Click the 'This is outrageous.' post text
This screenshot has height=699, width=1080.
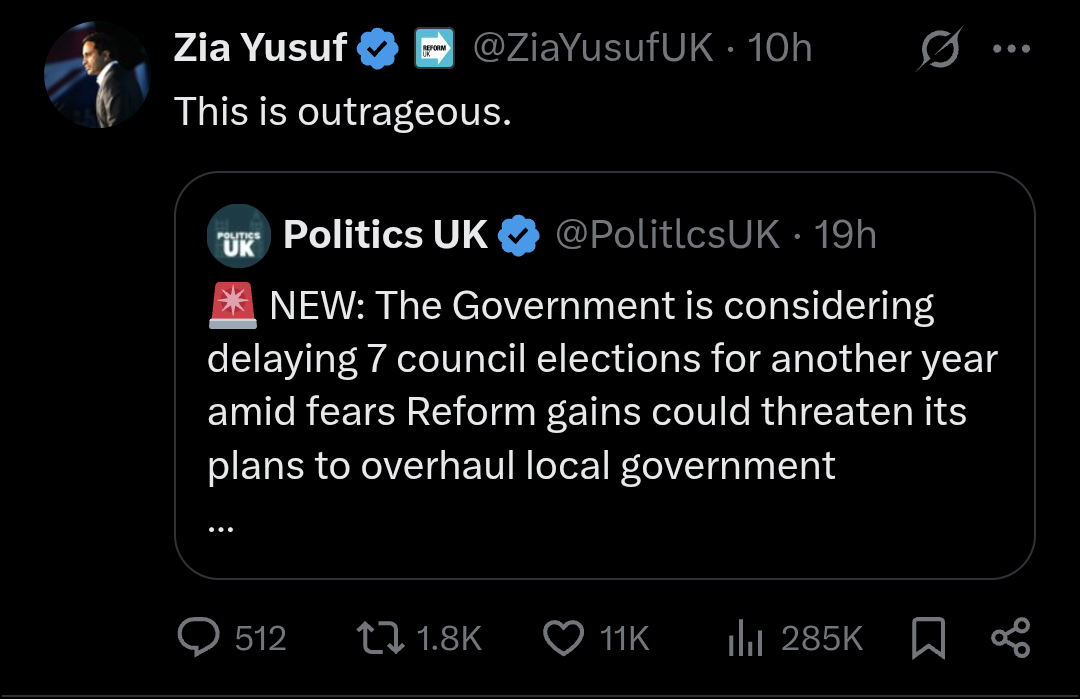[x=343, y=111]
